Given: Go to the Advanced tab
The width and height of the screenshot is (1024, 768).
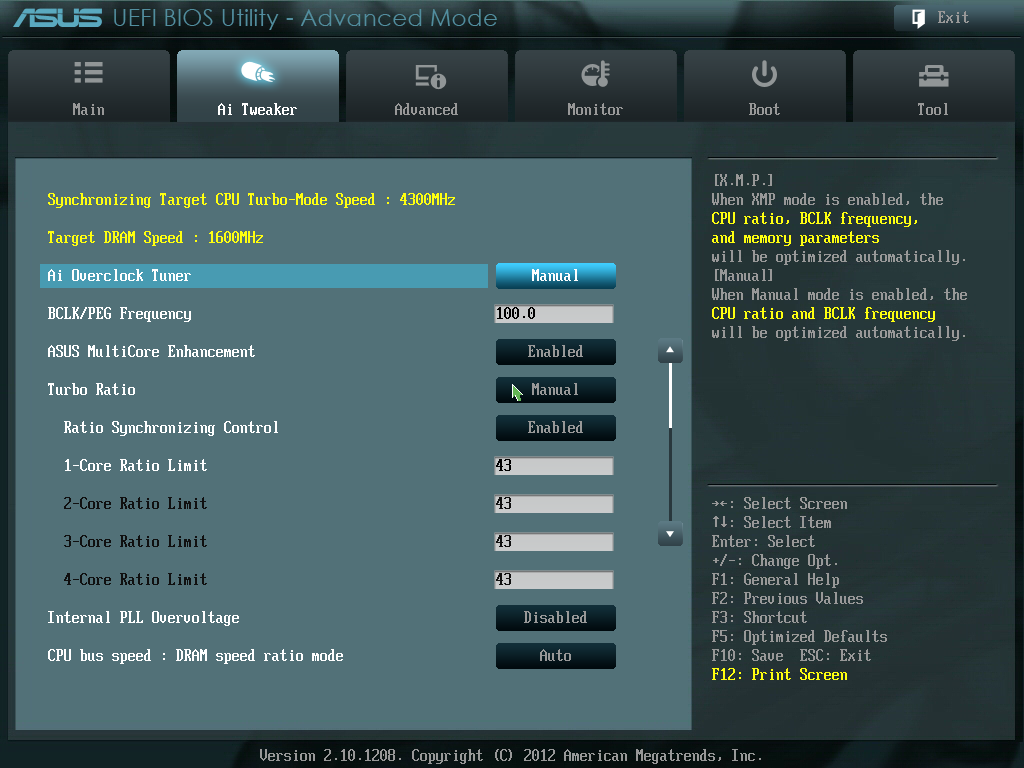Looking at the screenshot, I should [426, 86].
